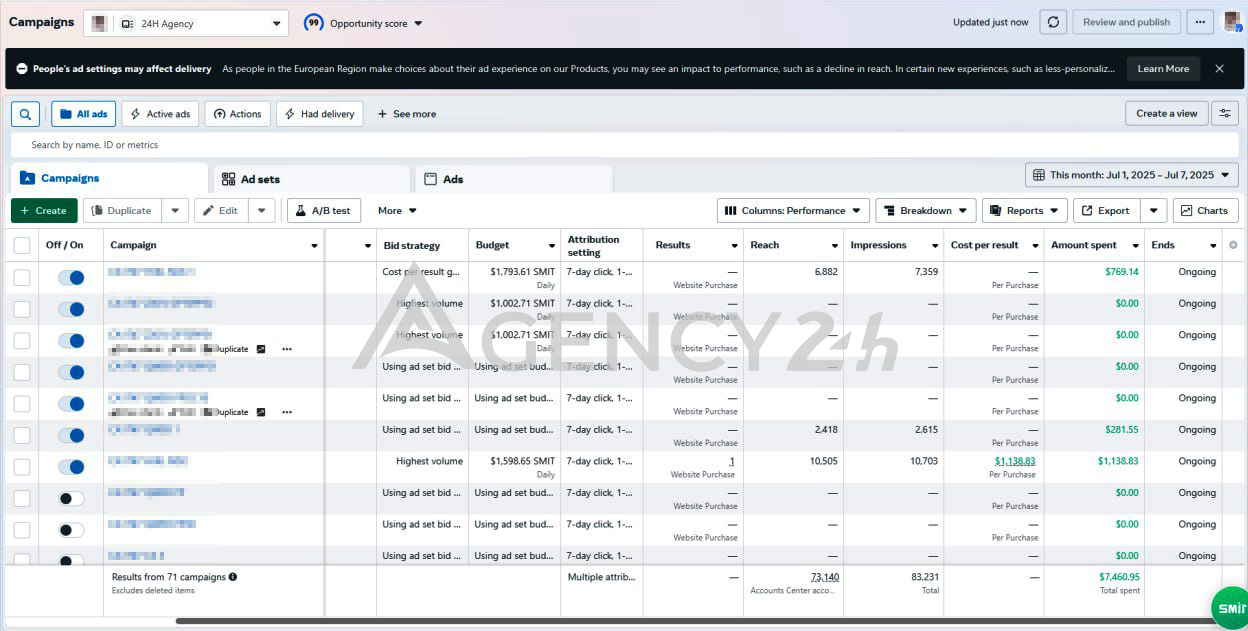Screen dimensions: 1248x631
Task: Filter by Actions
Action: click(x=237, y=114)
